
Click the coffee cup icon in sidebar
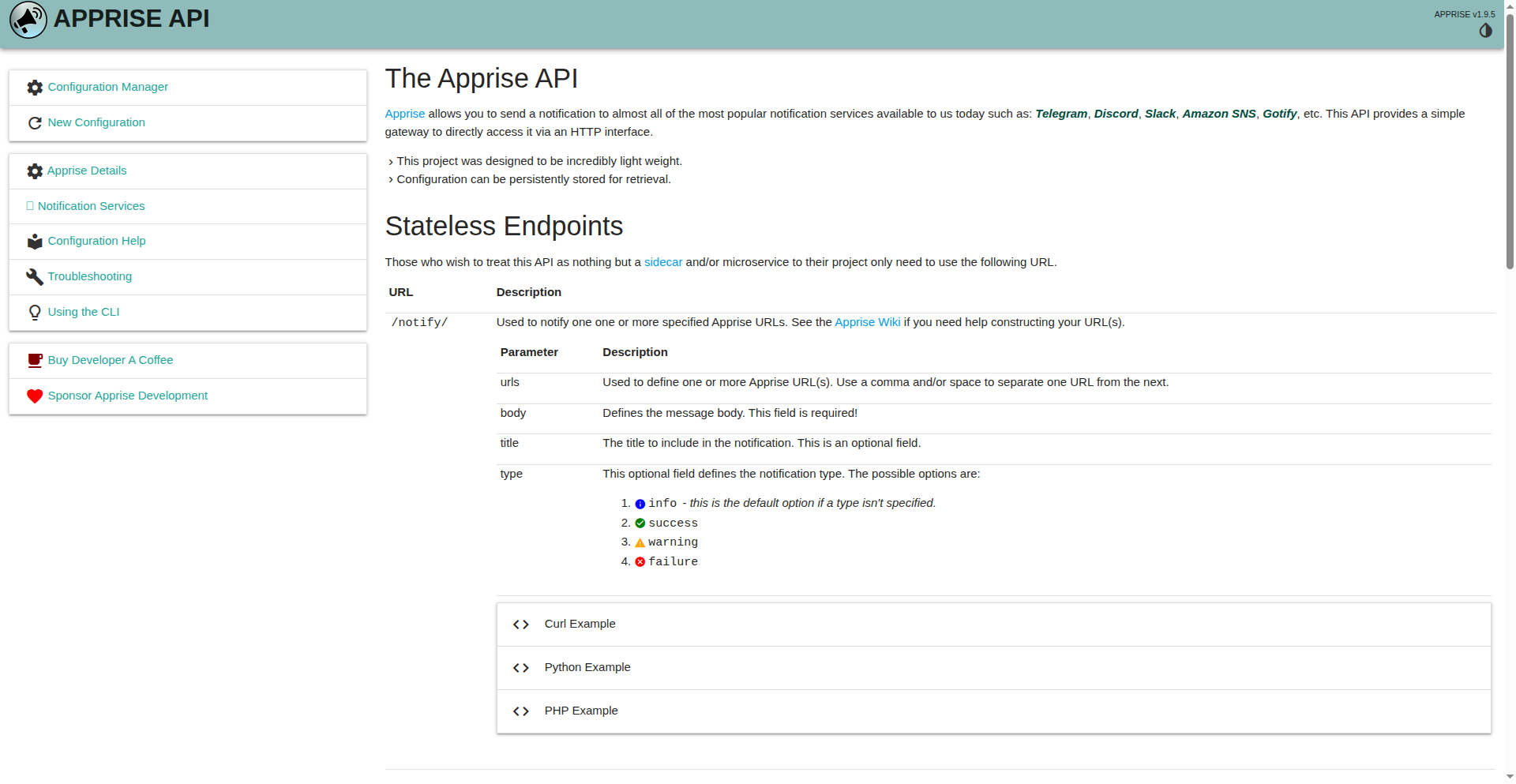[35, 361]
